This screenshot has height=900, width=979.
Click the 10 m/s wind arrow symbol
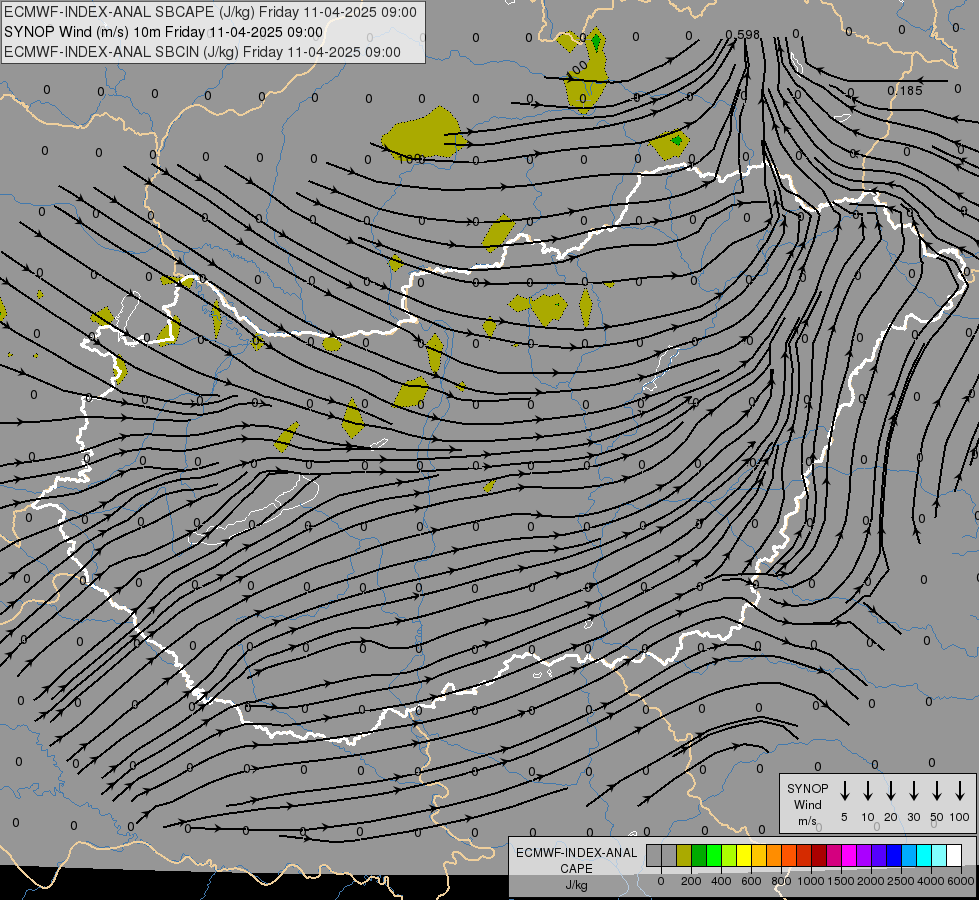(868, 790)
